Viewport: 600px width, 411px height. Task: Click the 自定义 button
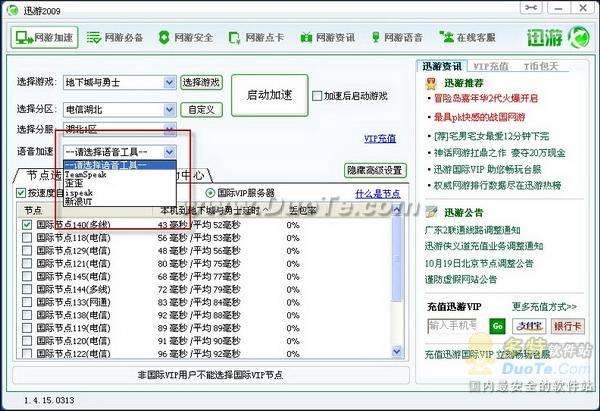[201, 110]
